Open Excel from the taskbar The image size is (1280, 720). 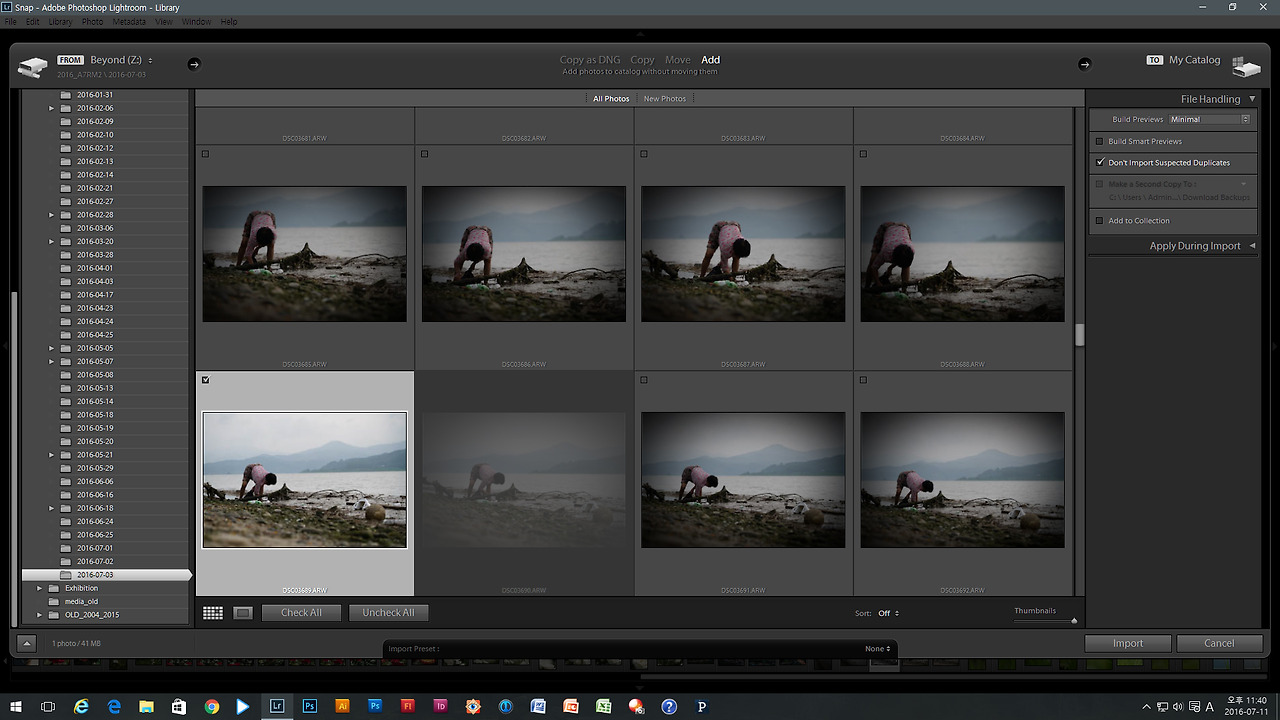coord(603,706)
